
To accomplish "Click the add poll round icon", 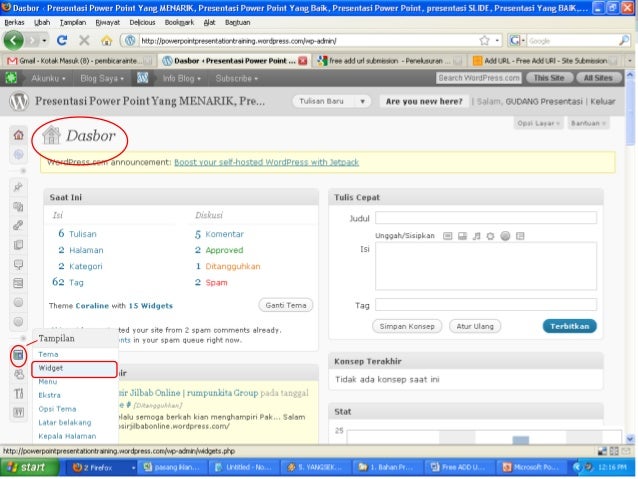I will pos(505,236).
